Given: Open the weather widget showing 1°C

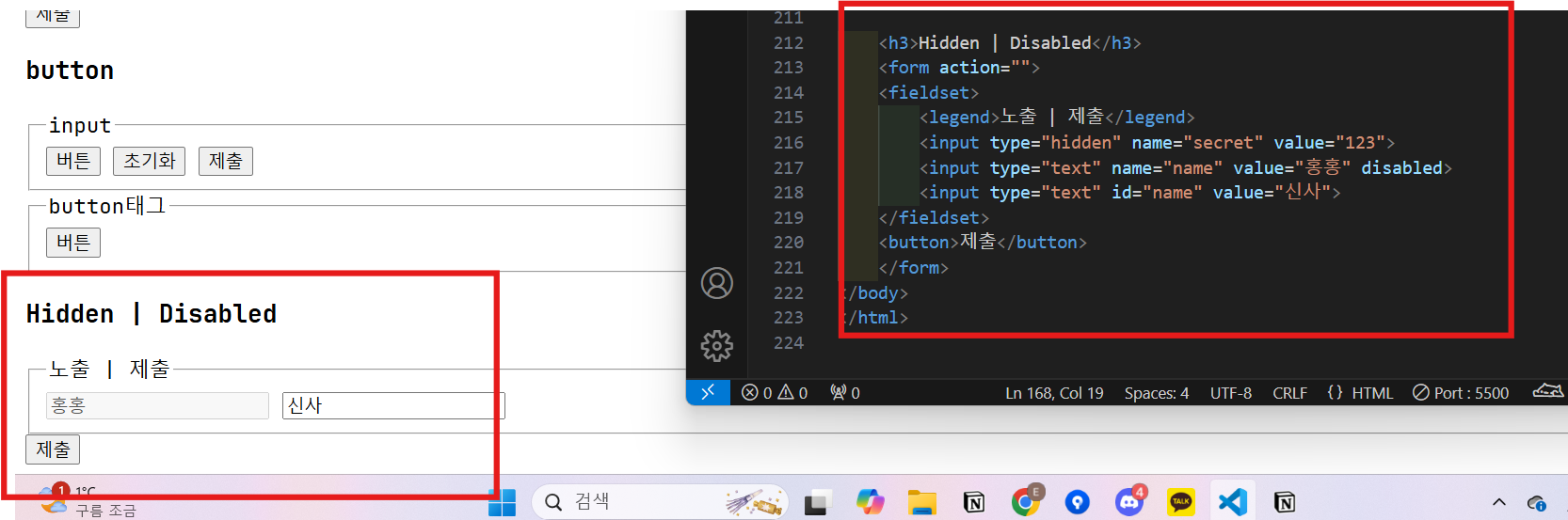Looking at the screenshot, I should pyautogui.click(x=87, y=500).
